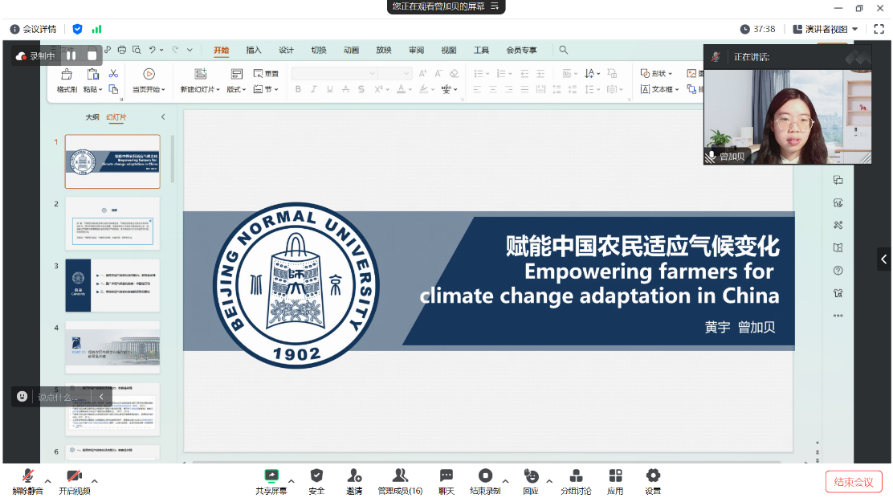Select slide 4 thumbnail
This screenshot has width=893, height=502.
click(113, 348)
